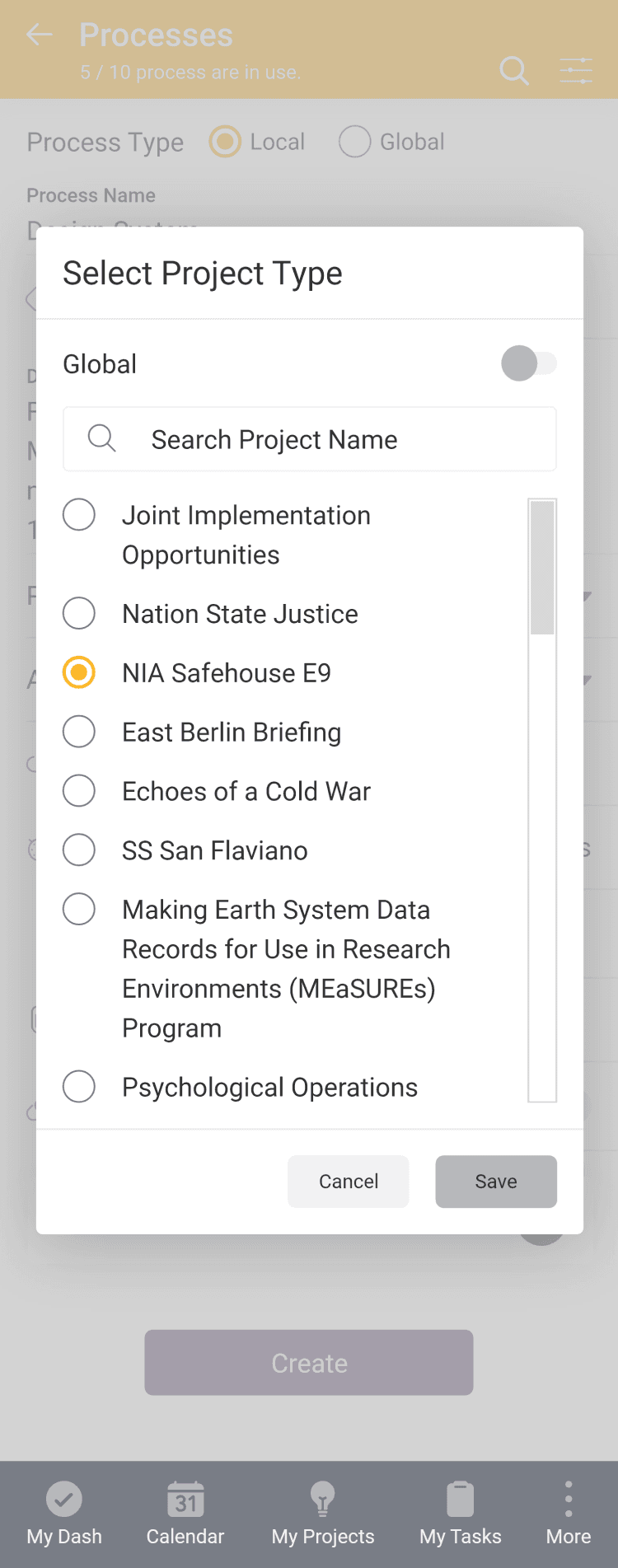Viewport: 618px width, 1568px height.
Task: Open My Projects lightbulb icon
Action: point(322,1500)
